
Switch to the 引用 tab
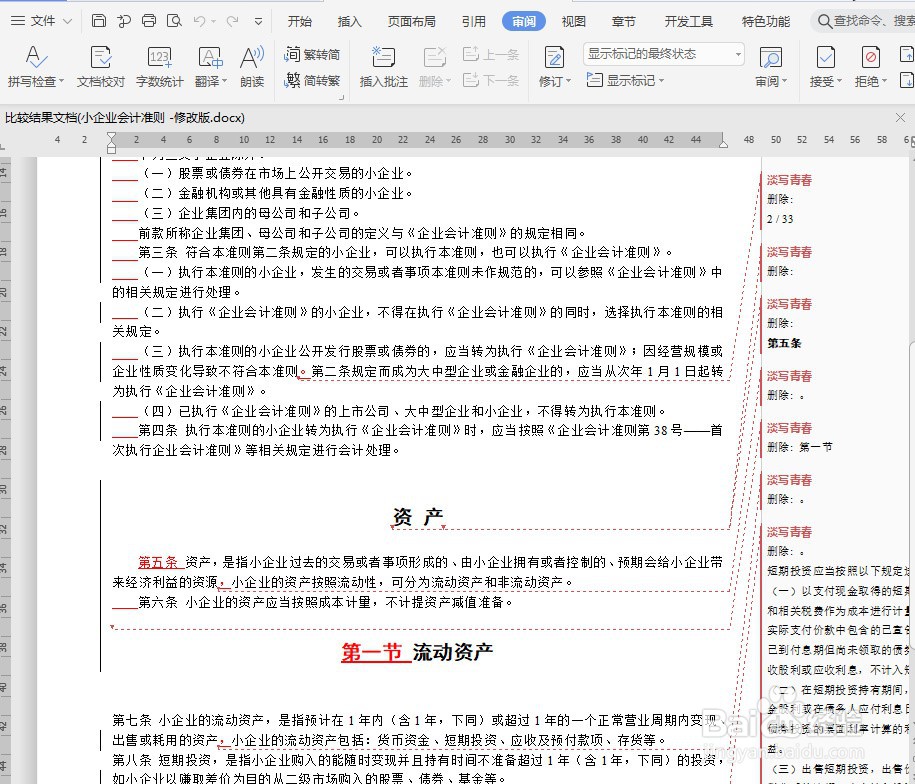tap(473, 22)
